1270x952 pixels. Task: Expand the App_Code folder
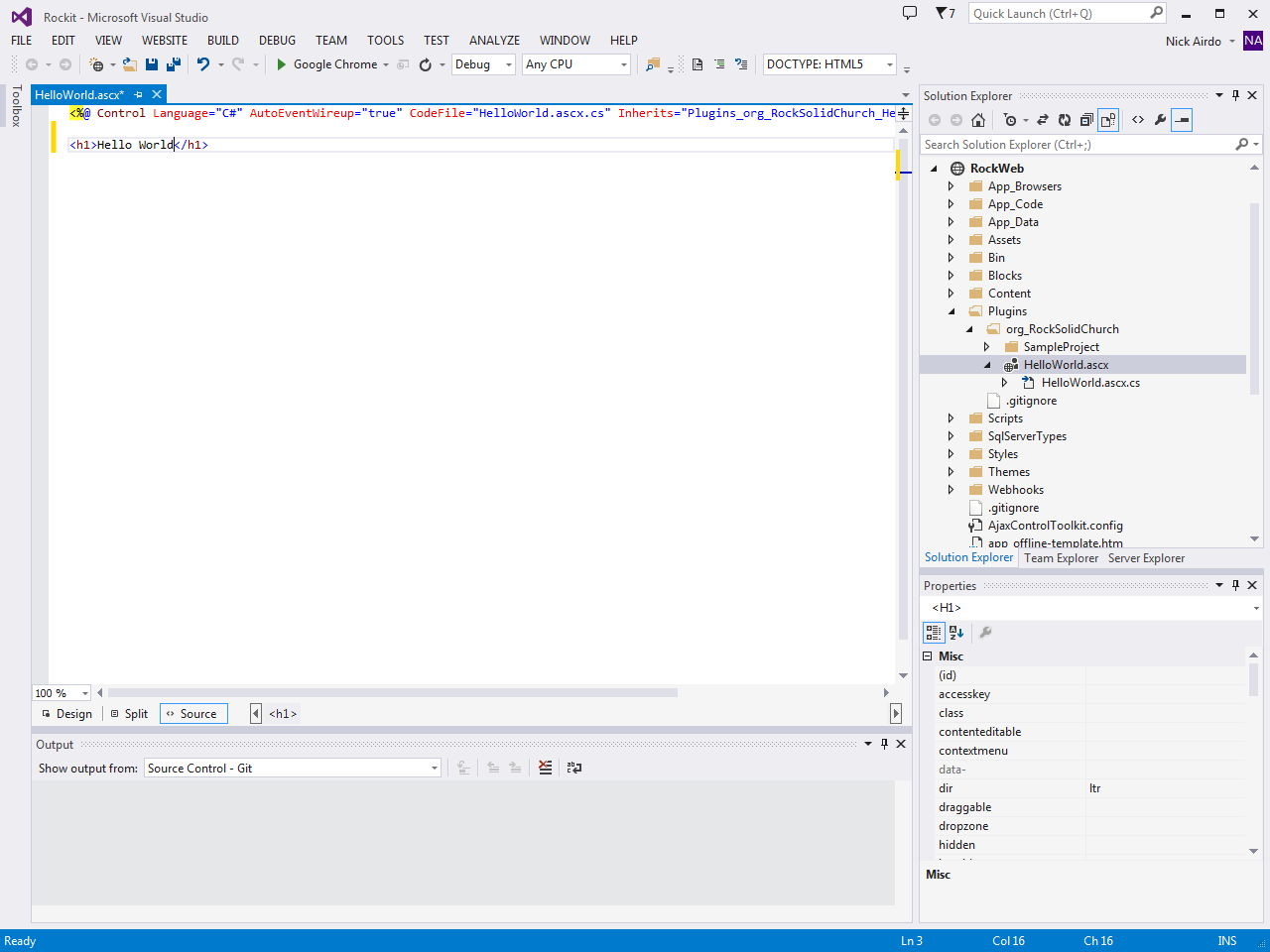(x=951, y=204)
